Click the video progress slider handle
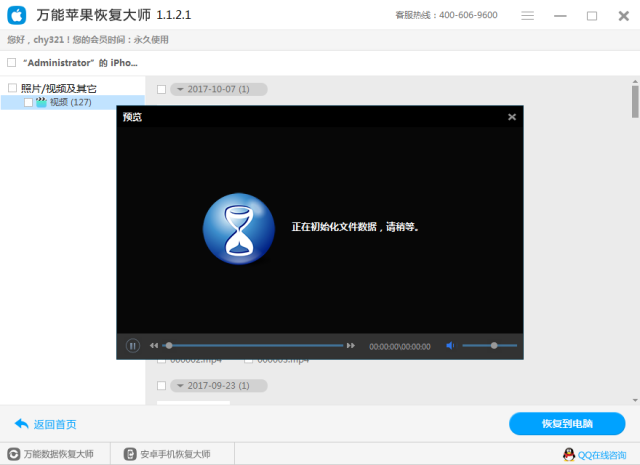The width and height of the screenshot is (640, 465). pyautogui.click(x=169, y=345)
